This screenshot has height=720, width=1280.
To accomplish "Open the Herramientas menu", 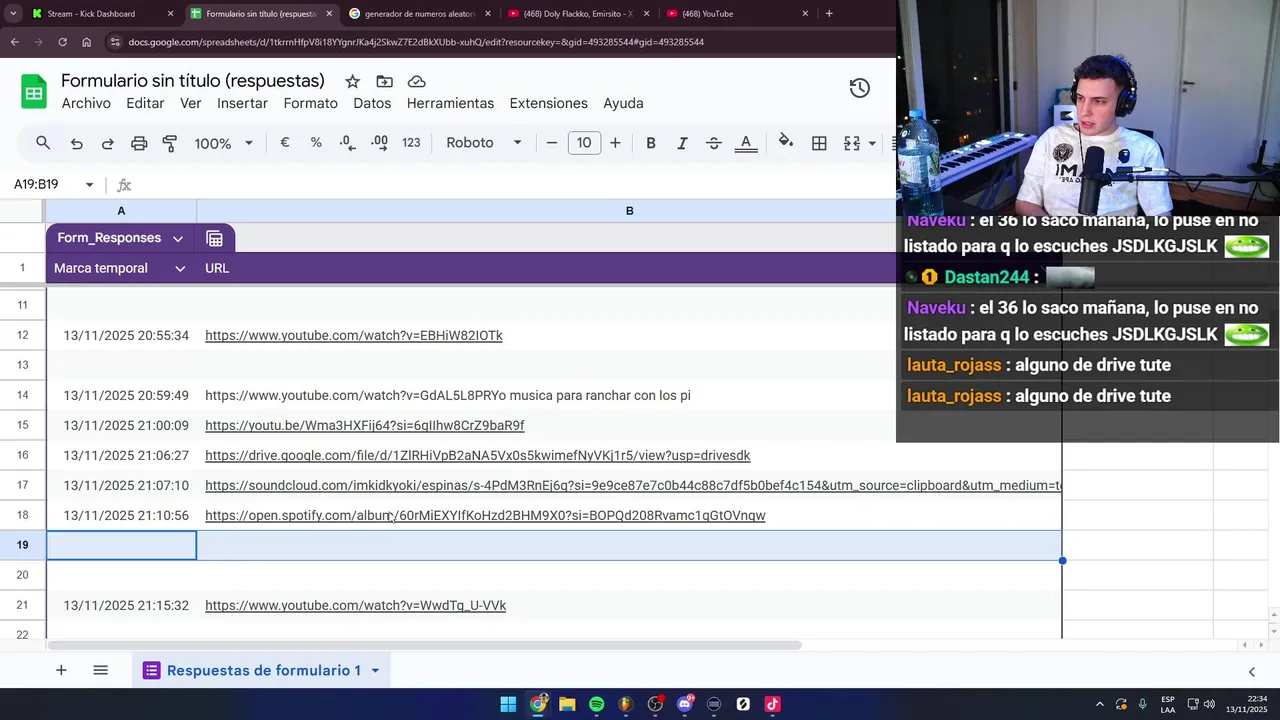I will click(450, 103).
